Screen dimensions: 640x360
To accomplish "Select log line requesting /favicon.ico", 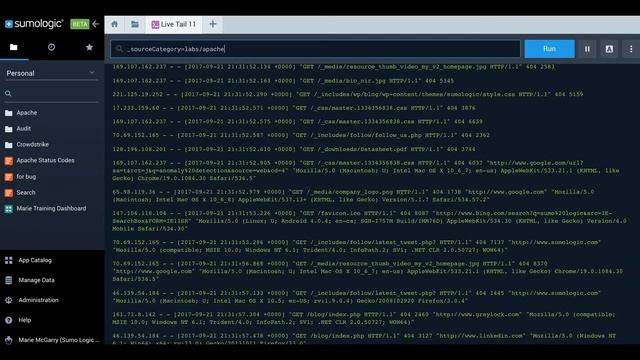I will (x=369, y=221).
